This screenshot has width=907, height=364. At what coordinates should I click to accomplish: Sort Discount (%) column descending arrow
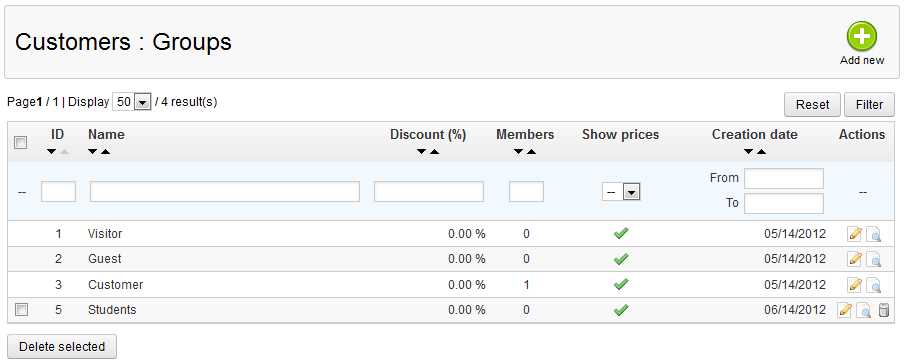[x=422, y=152]
